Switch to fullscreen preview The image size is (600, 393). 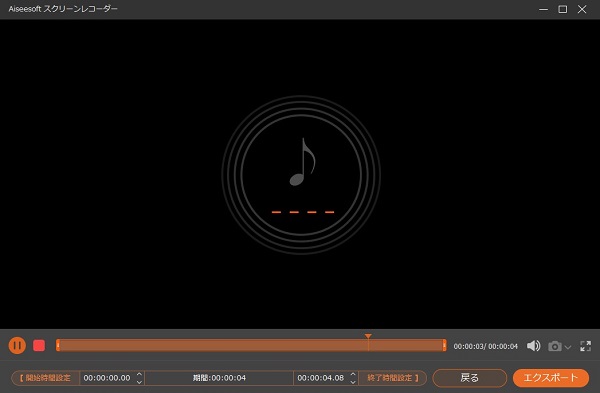[585, 346]
